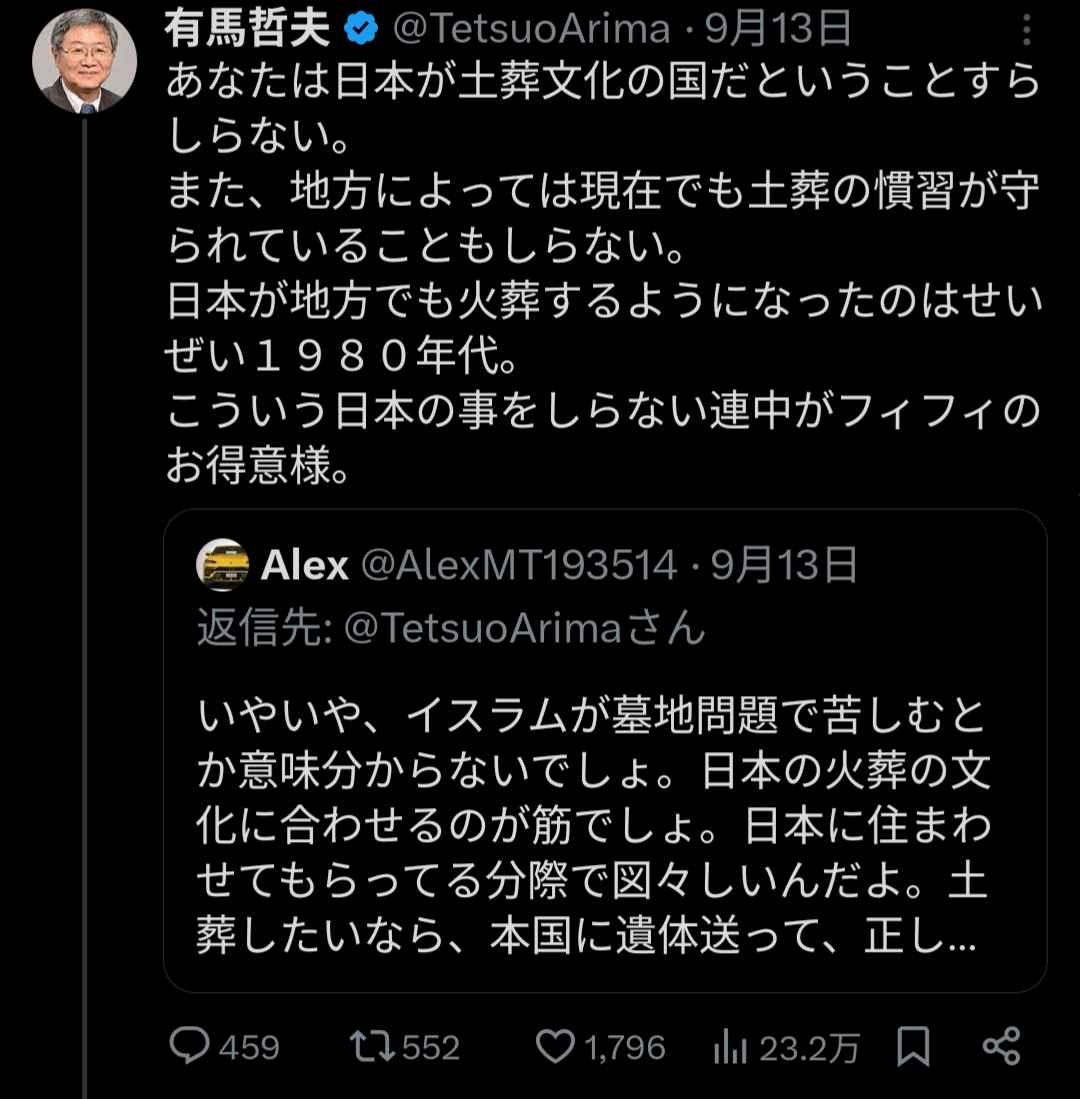Open the reply icon with 459 replies
This screenshot has height=1099, width=1080.
click(x=187, y=1046)
